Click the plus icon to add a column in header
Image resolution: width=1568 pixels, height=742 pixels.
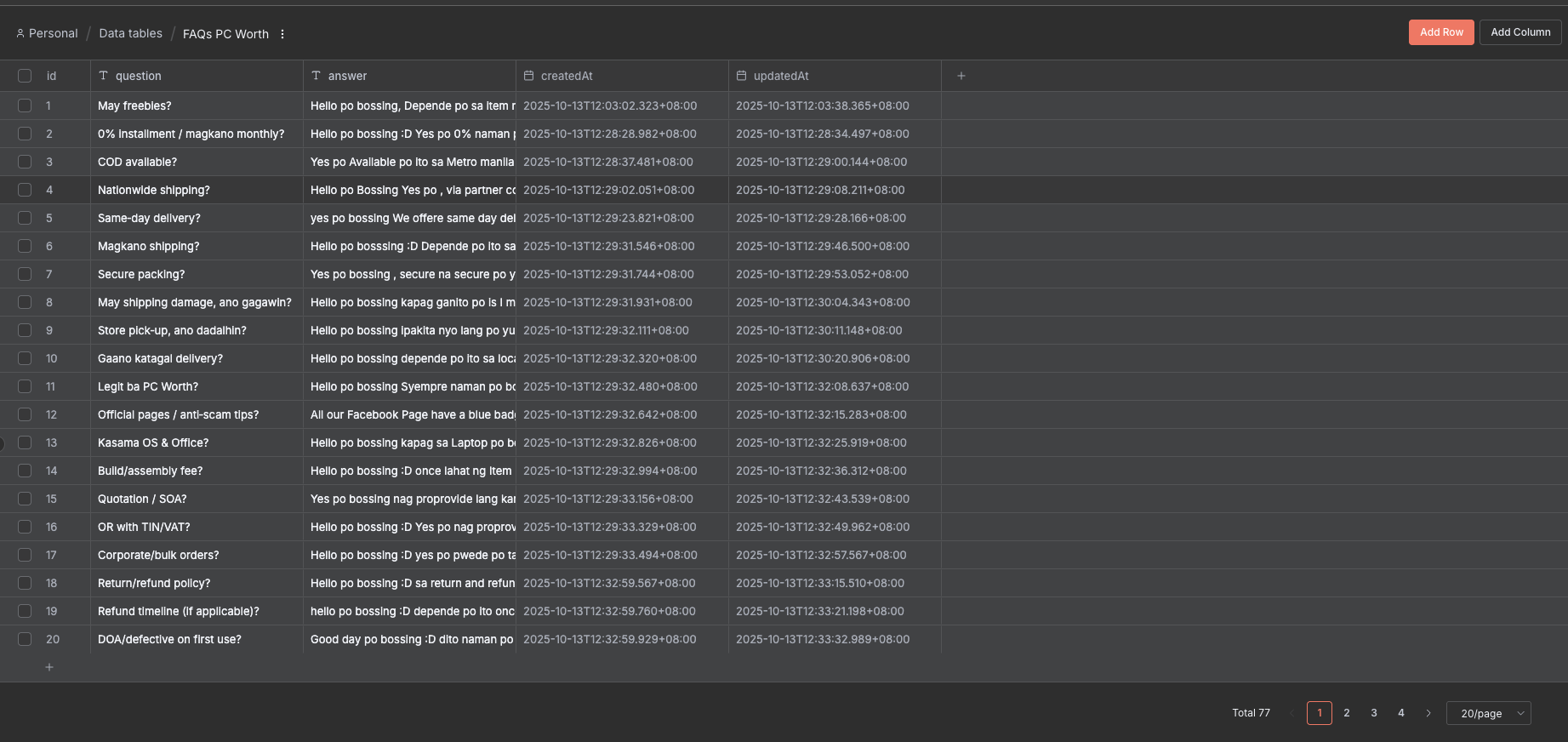[961, 76]
